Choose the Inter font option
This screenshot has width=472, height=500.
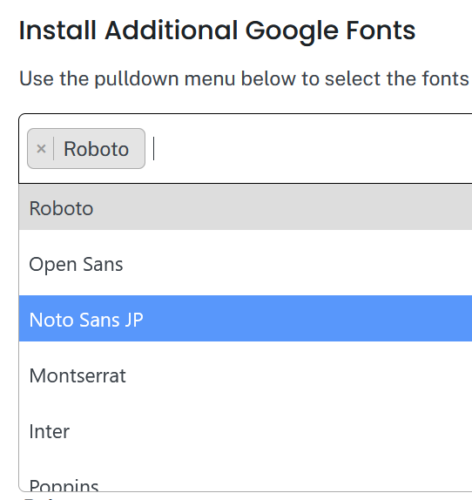245,431
